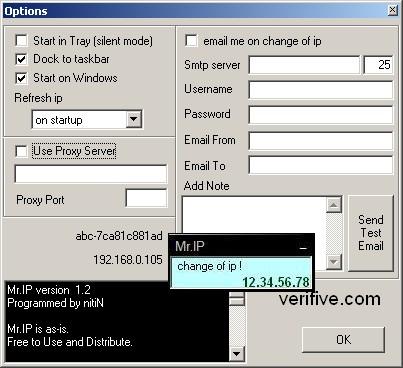Open the Refresh ip dropdown arrow
This screenshot has height=368, width=403.
[x=134, y=119]
